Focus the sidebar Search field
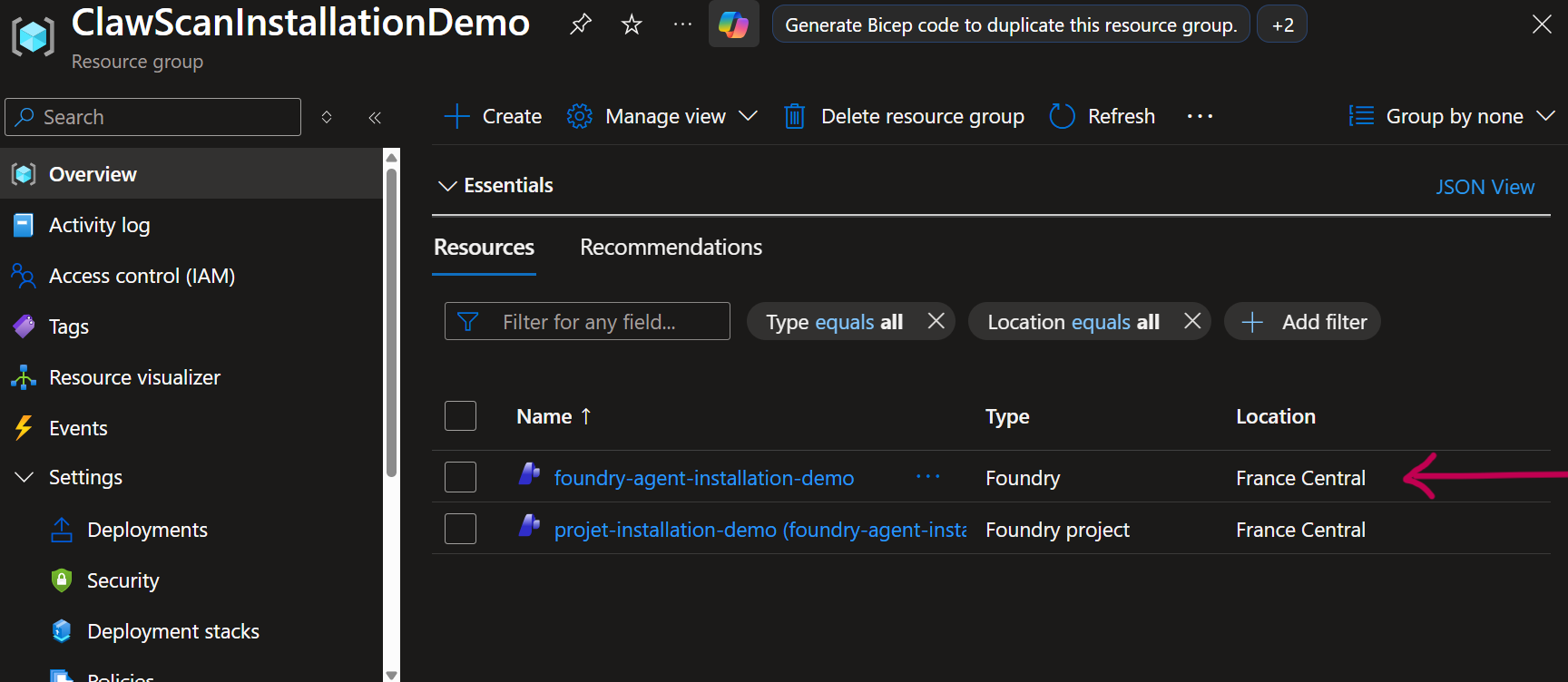 (x=152, y=117)
